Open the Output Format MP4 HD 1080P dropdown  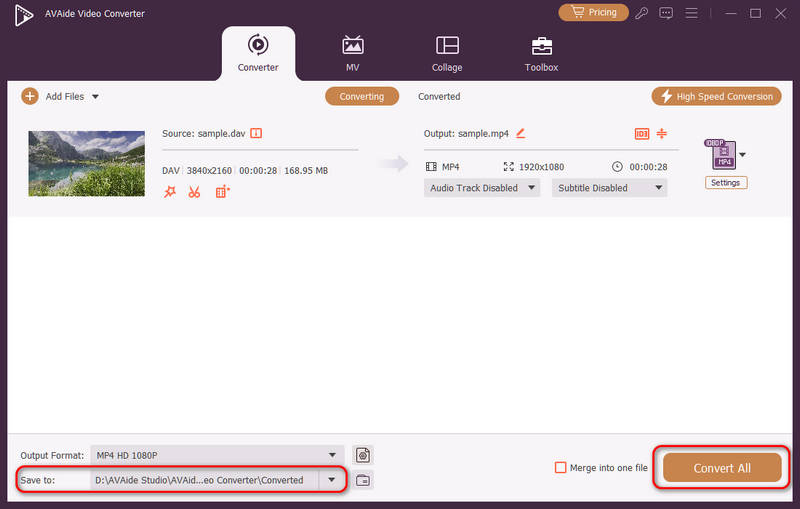217,455
